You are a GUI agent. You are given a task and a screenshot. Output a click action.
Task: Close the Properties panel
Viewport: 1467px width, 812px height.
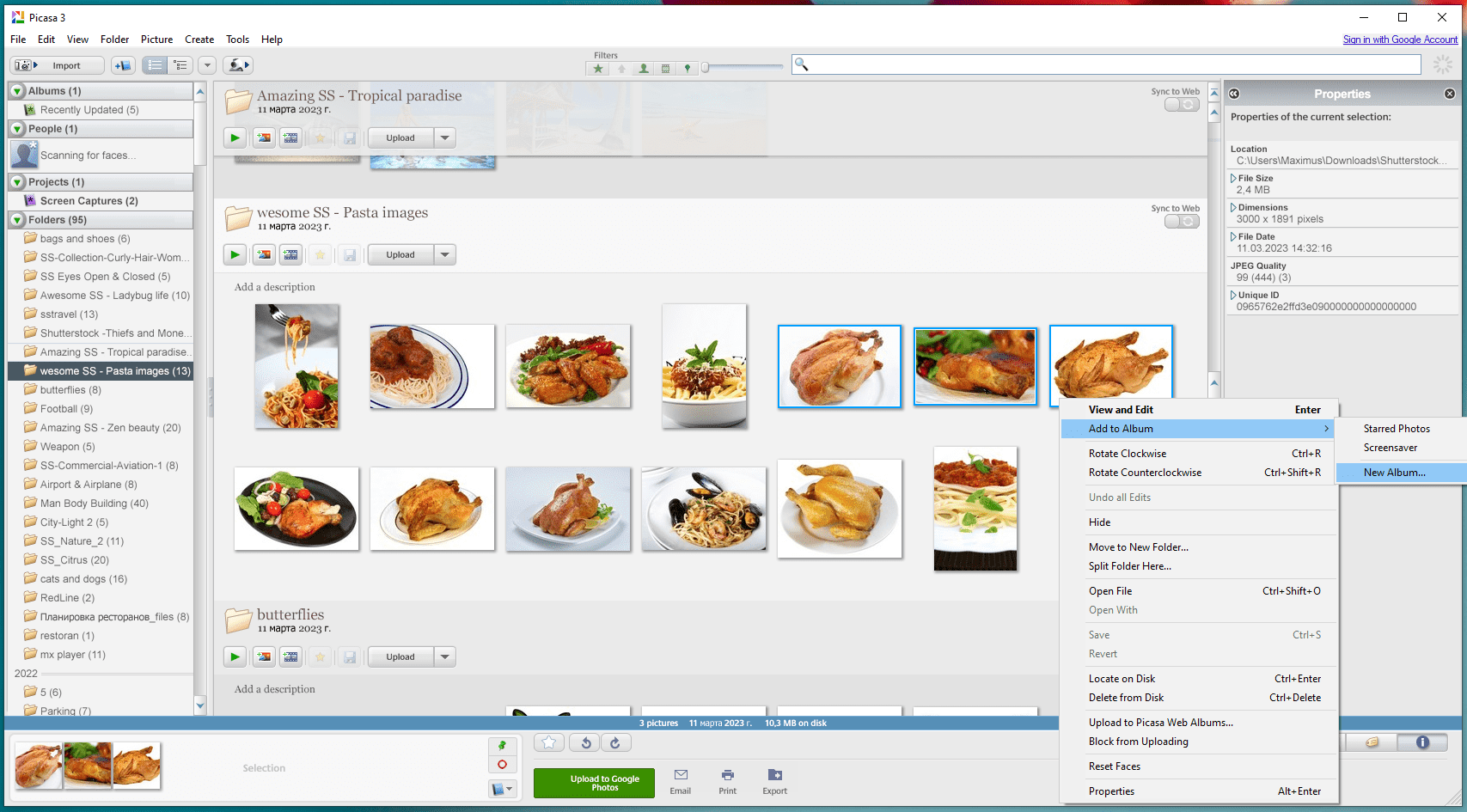(x=1450, y=94)
